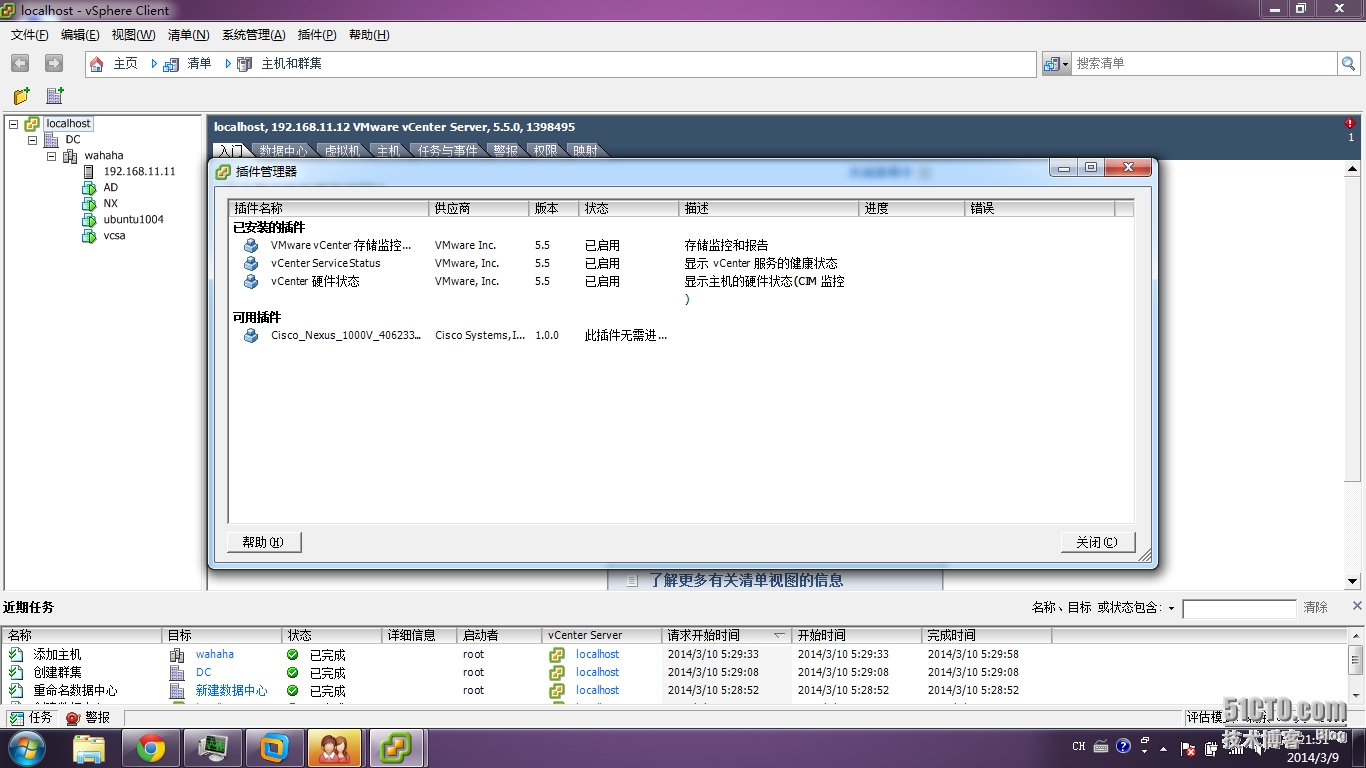Click the vCenter Service Status plugin icon

pos(251,264)
